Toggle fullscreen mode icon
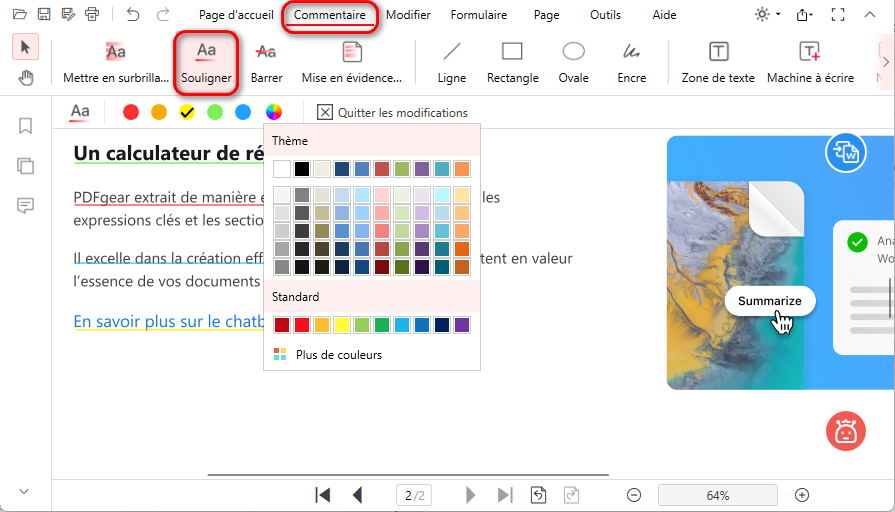 (x=838, y=14)
